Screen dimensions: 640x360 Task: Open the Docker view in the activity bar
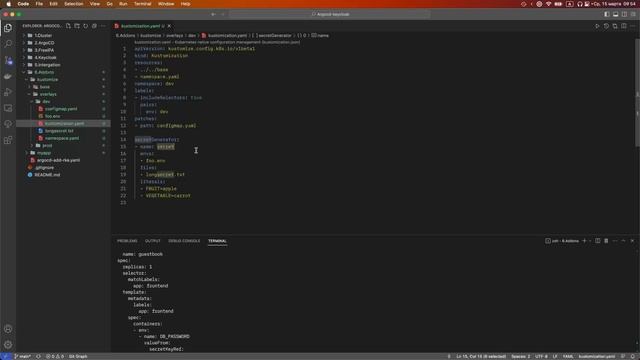click(x=8, y=76)
